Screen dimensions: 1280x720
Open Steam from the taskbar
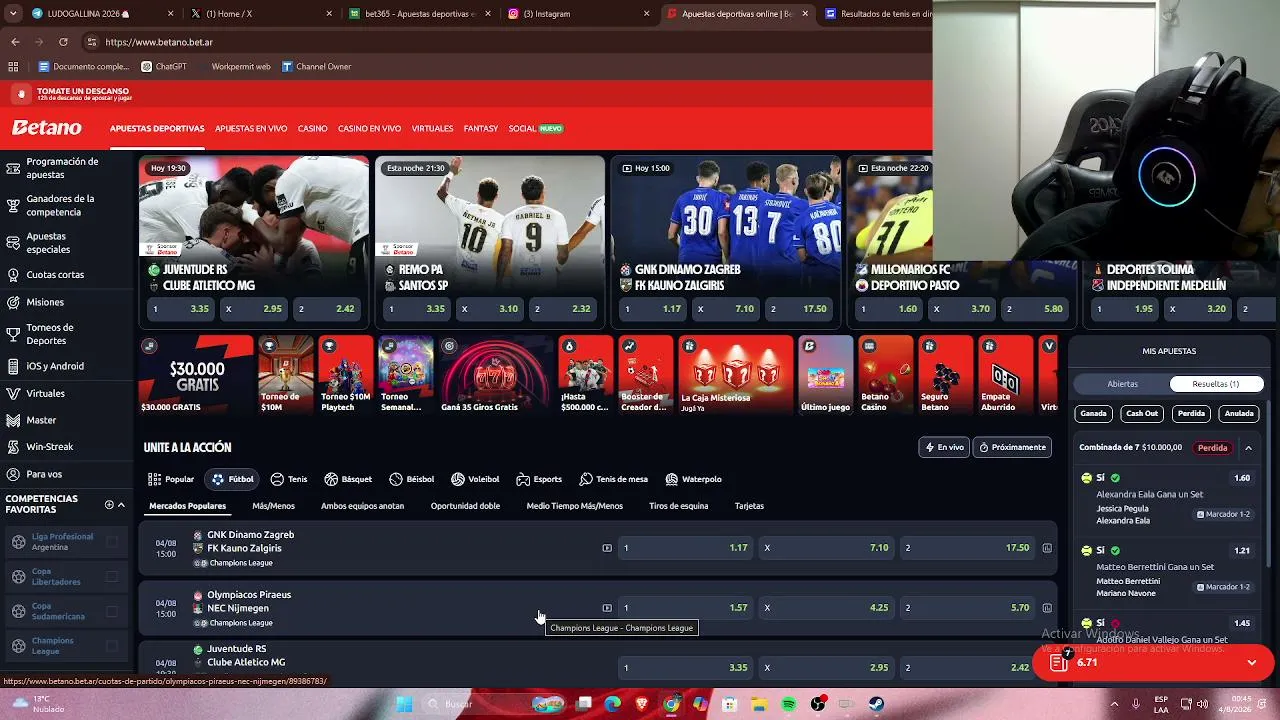coord(877,704)
